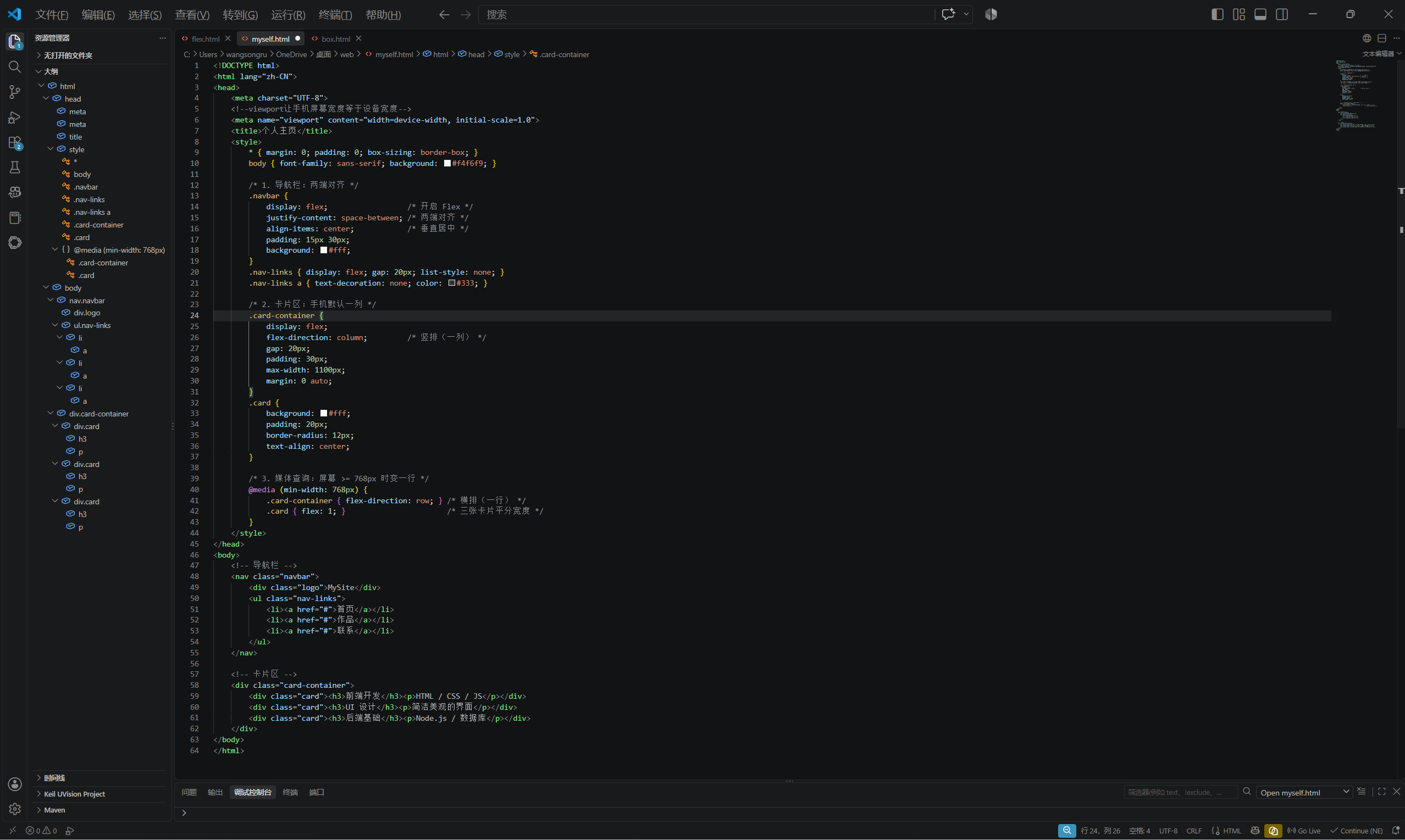Image resolution: width=1405 pixels, height=840 pixels.
Task: Click the Continue (NE) status item
Action: coord(1356,830)
